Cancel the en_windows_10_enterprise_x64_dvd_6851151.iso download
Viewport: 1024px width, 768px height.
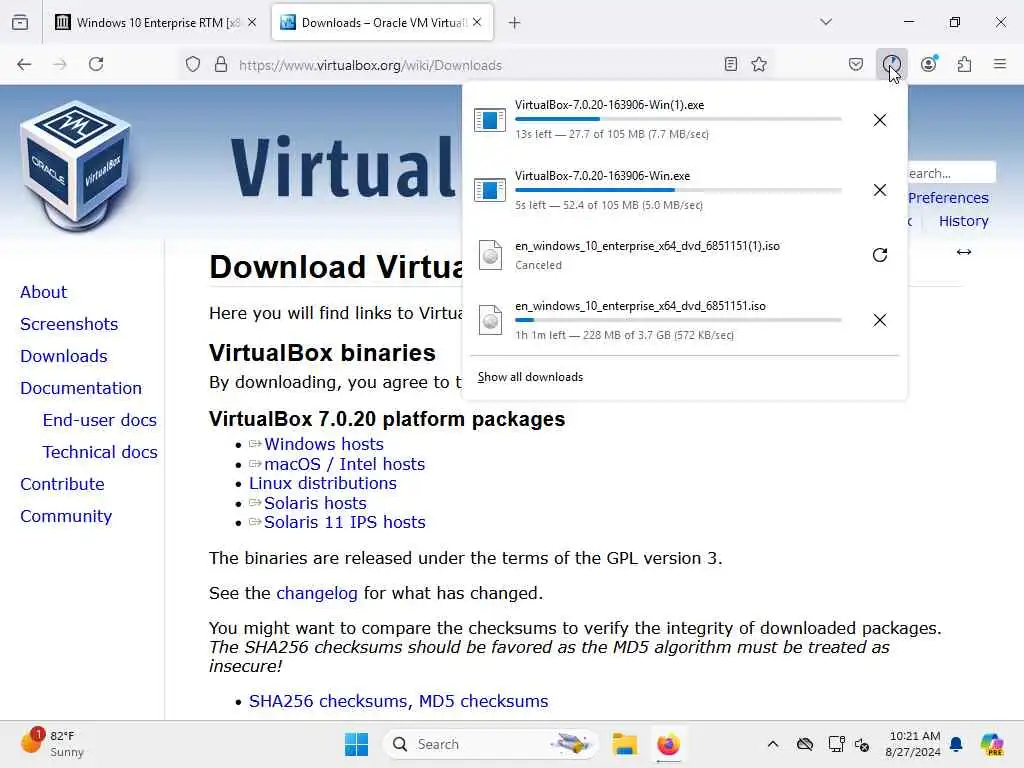pyautogui.click(x=880, y=320)
